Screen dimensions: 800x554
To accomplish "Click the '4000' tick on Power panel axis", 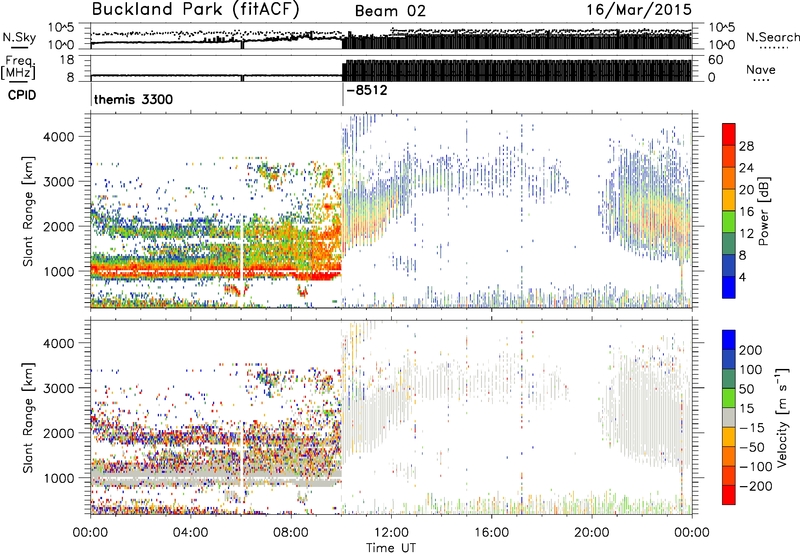I will 59,137.
